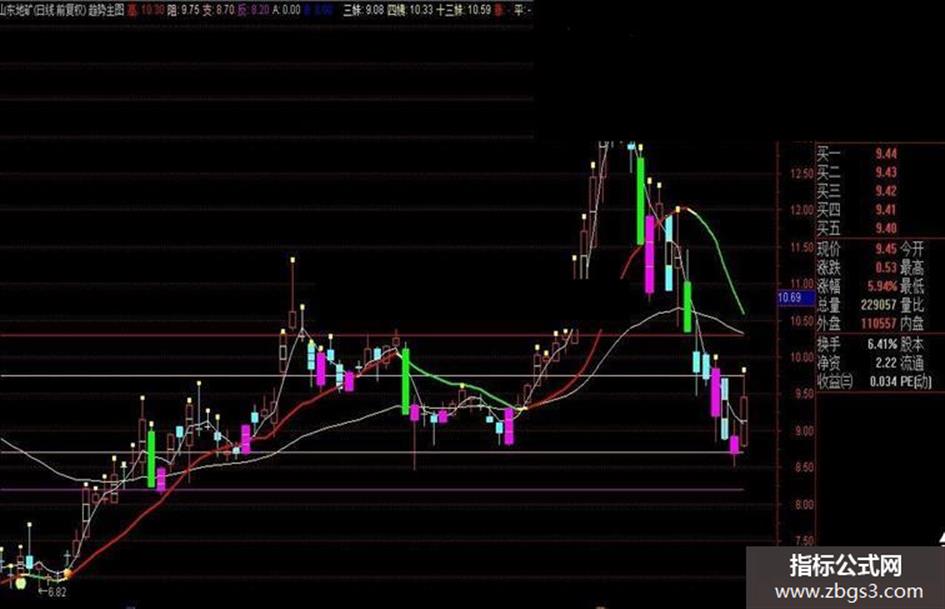
Task: Click the 十三线: 10.59 indicator value
Action: (x=464, y=10)
